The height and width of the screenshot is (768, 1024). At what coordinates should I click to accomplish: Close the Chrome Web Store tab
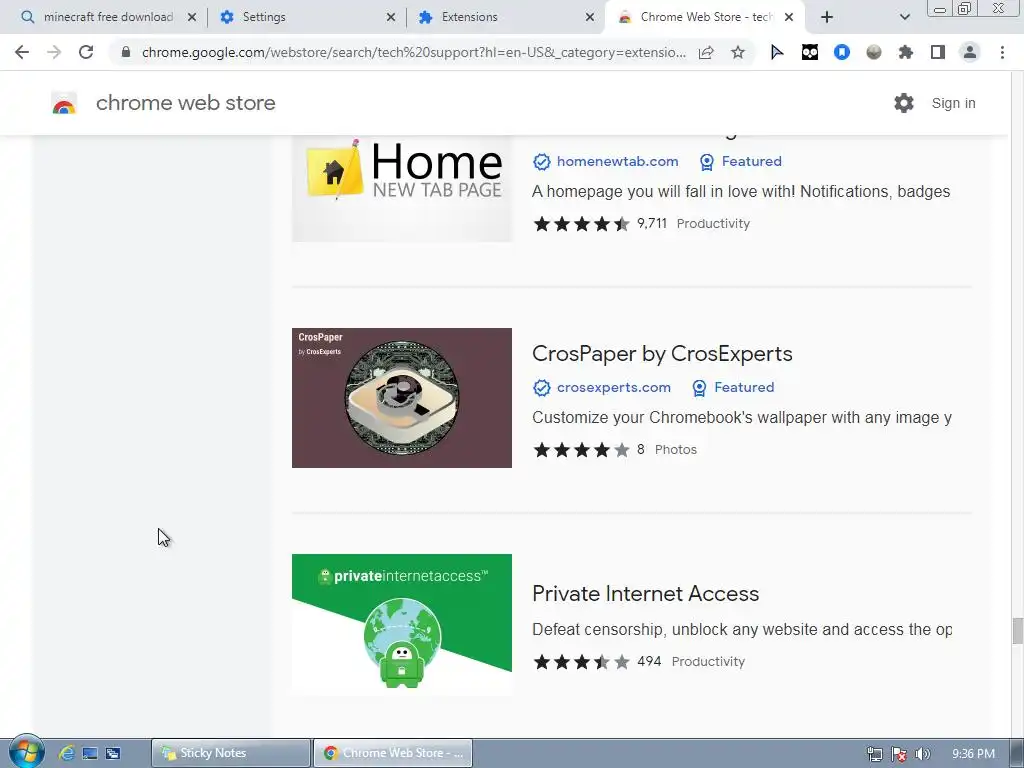pos(789,17)
